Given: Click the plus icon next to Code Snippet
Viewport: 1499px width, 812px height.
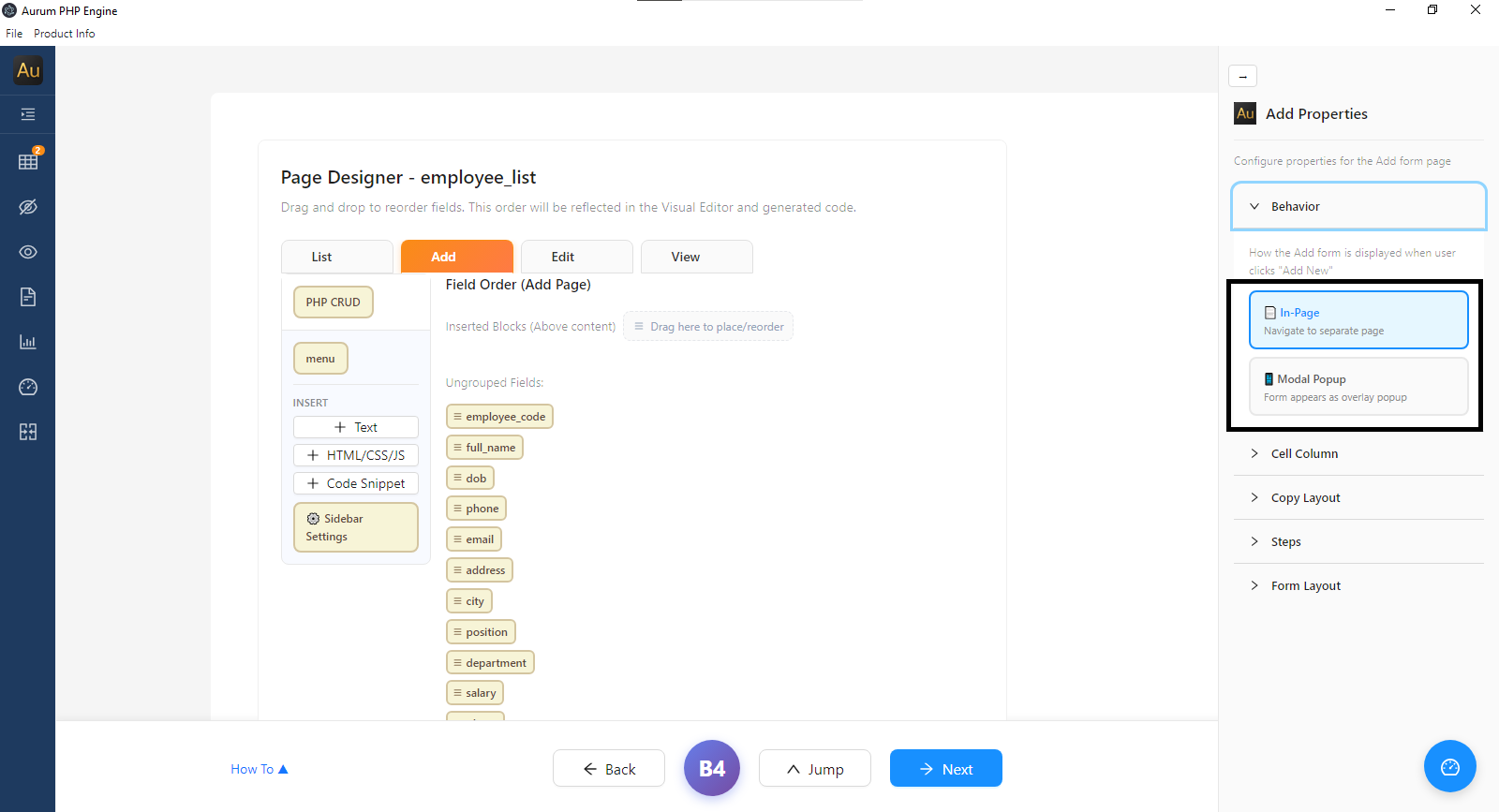Looking at the screenshot, I should pos(313,483).
